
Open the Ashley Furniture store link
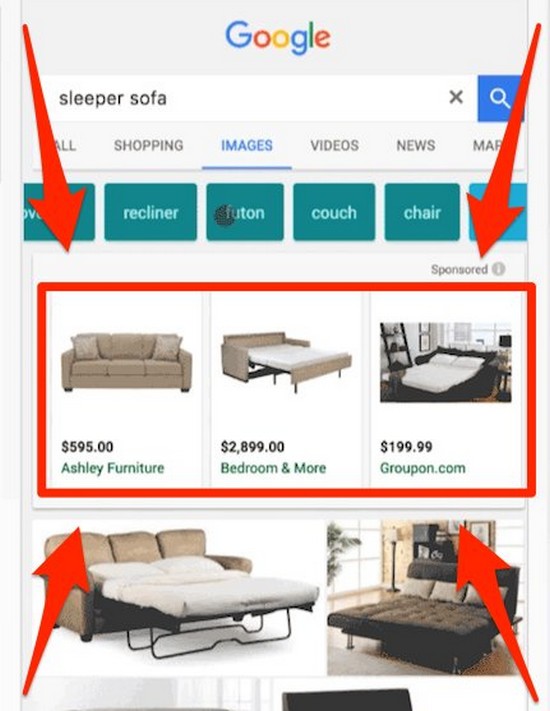pyautogui.click(x=113, y=468)
